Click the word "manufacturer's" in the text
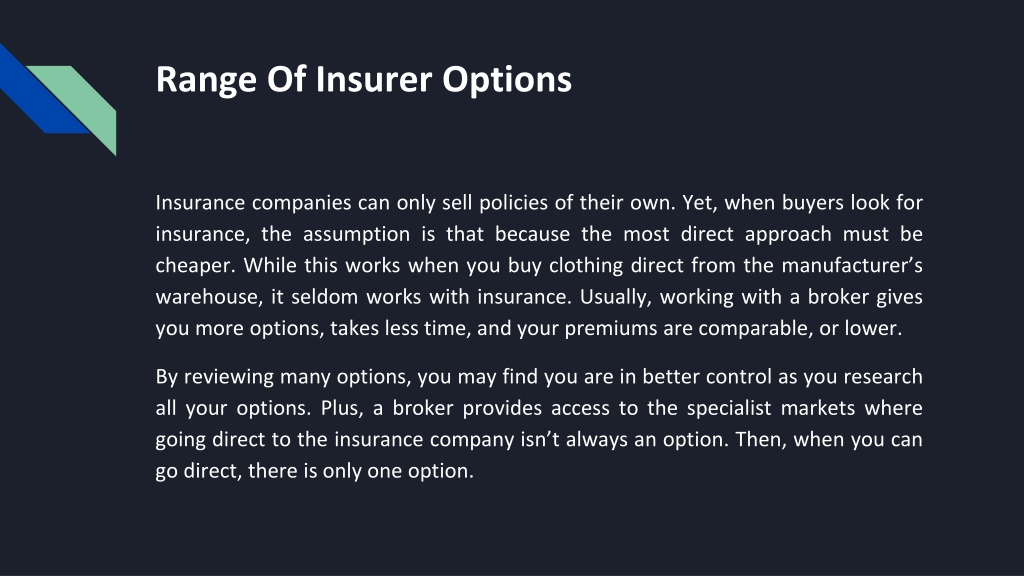Image resolution: width=1024 pixels, height=576 pixels. (x=852, y=265)
